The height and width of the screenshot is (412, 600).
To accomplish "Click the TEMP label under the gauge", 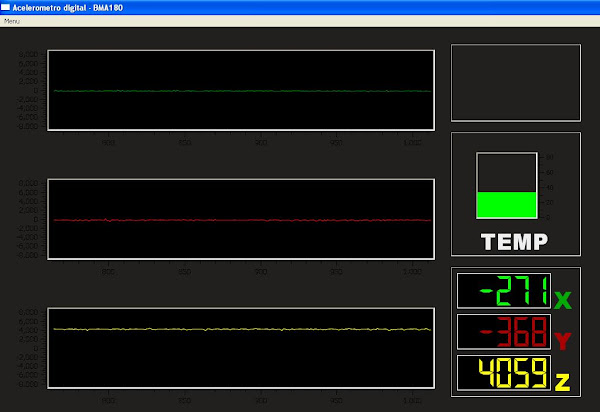I will point(514,241).
